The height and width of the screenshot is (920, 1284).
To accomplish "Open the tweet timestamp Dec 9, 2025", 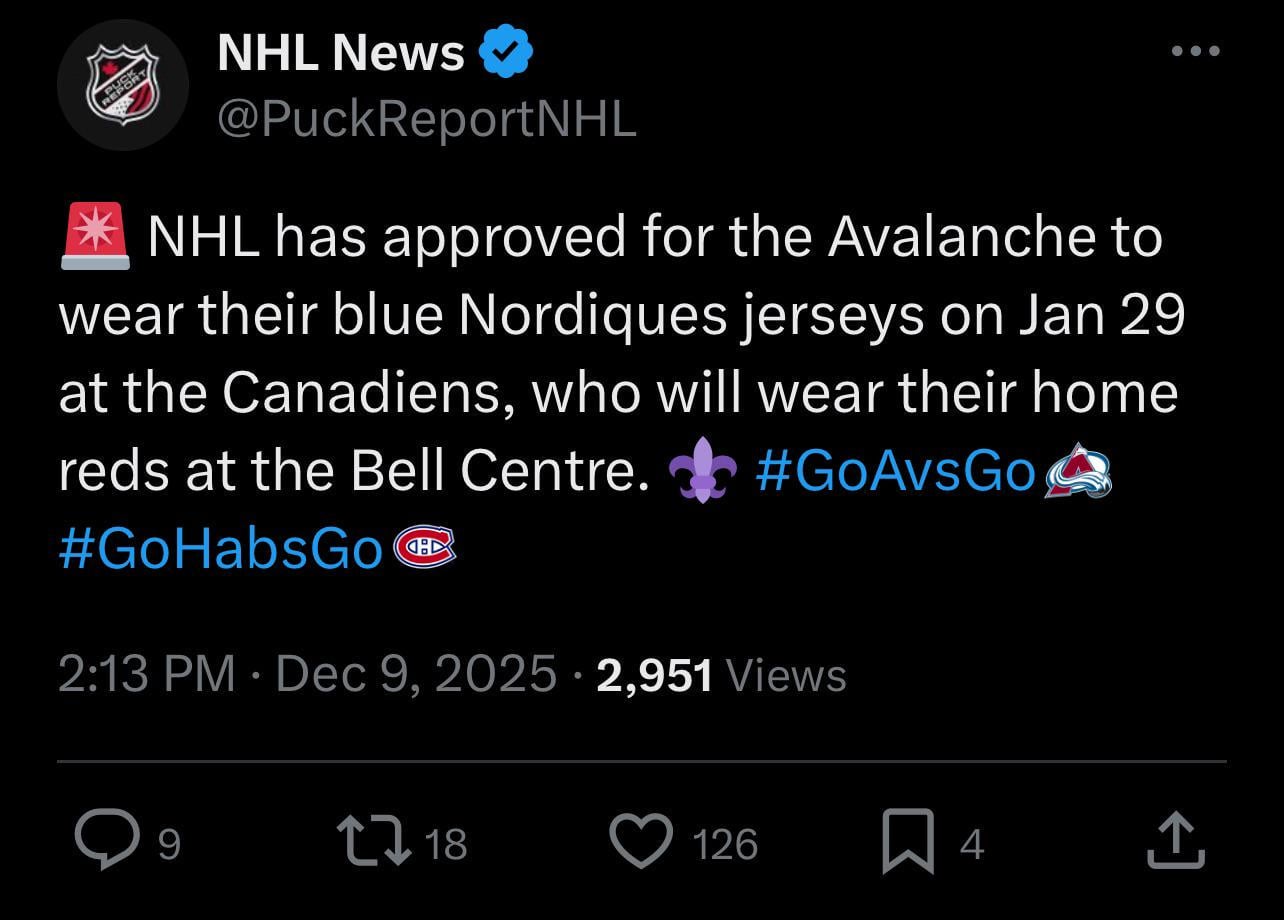I will 410,674.
